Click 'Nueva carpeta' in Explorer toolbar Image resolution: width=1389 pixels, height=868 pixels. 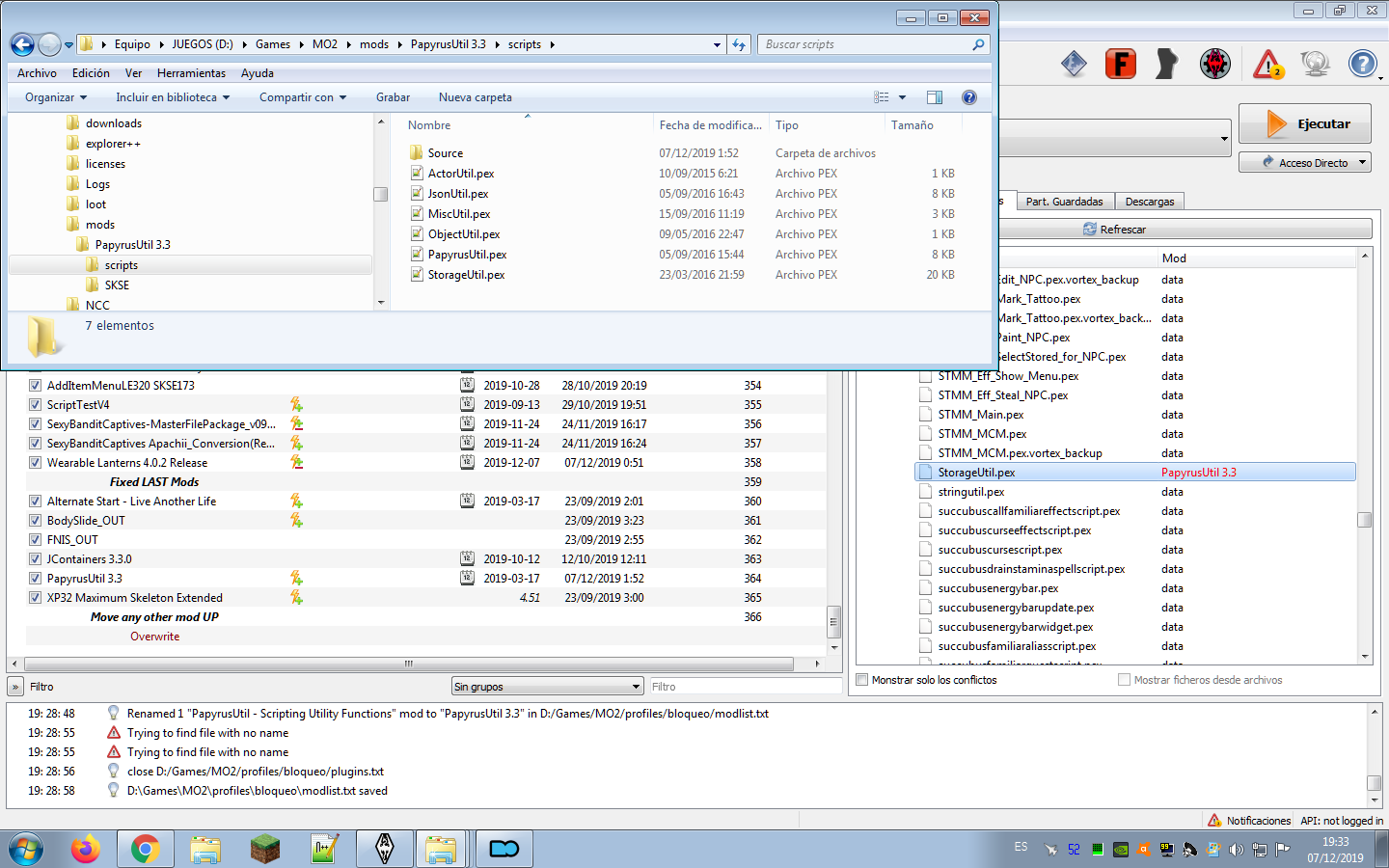[x=476, y=97]
